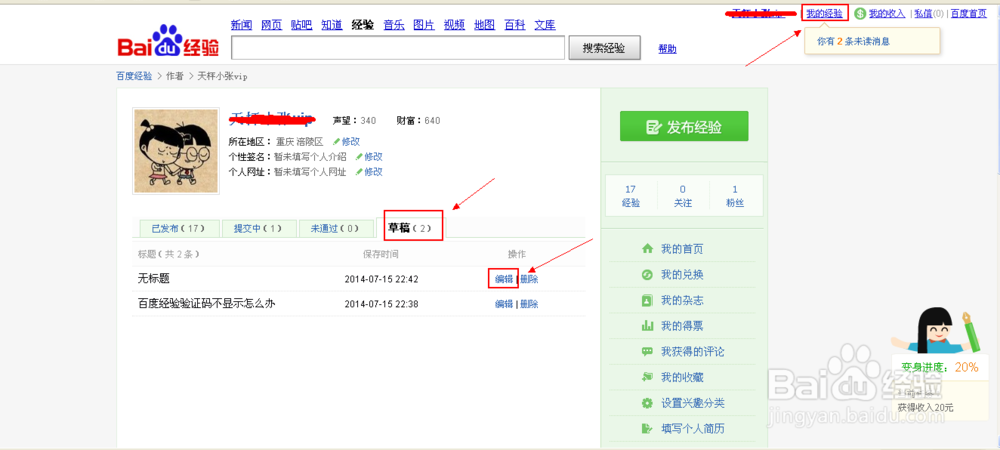Click the green 发布经验 button
Screen dimensions: 1000x450
click(684, 126)
